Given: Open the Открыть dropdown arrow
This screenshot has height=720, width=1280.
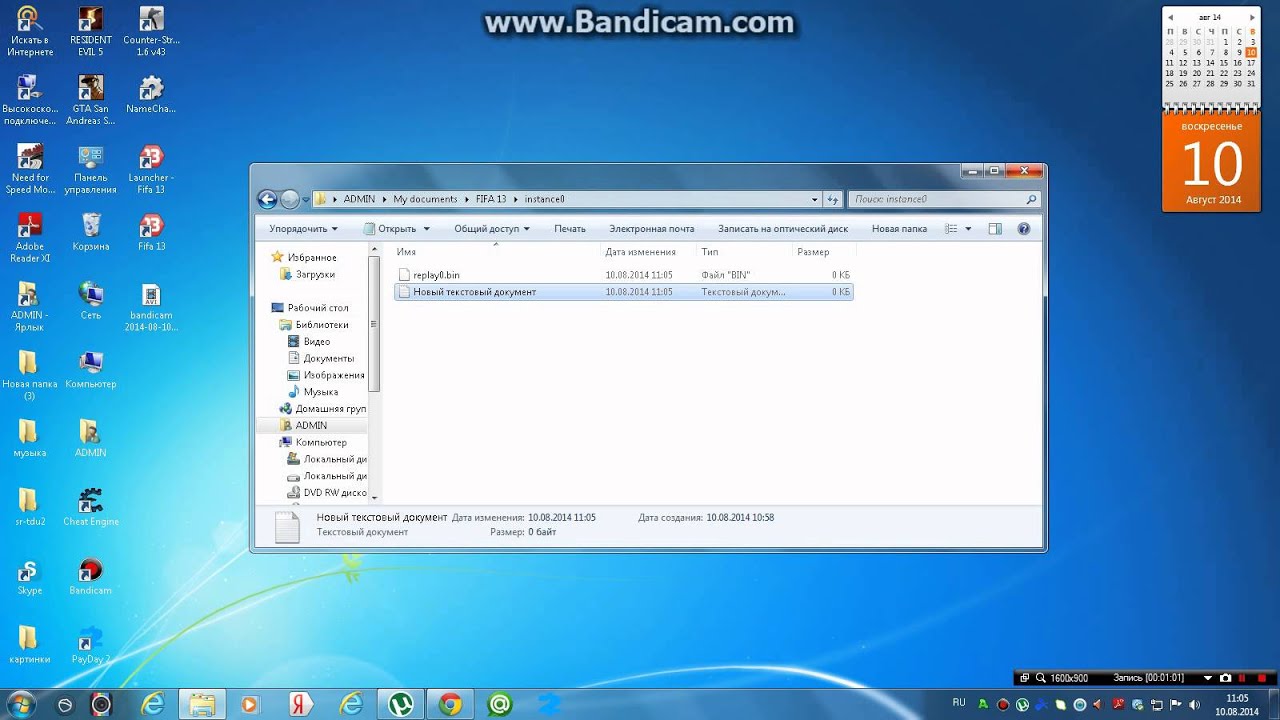Looking at the screenshot, I should (x=426, y=229).
